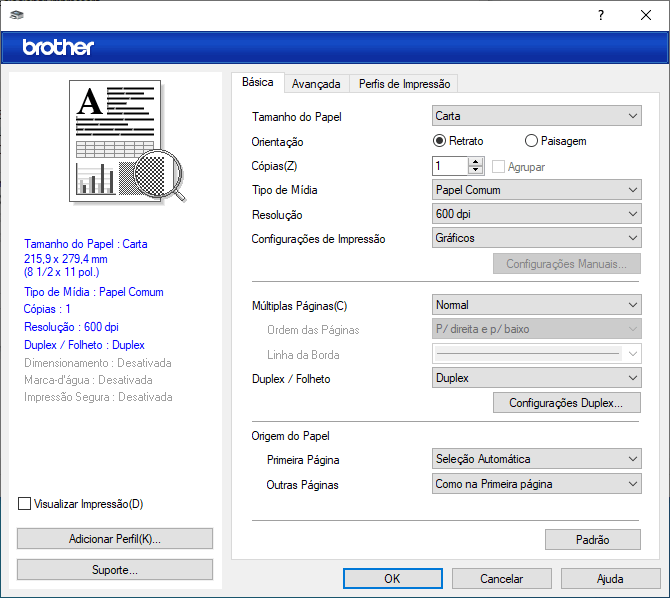The width and height of the screenshot is (670, 598).
Task: Click the Brother logo banner
Action: 335,47
